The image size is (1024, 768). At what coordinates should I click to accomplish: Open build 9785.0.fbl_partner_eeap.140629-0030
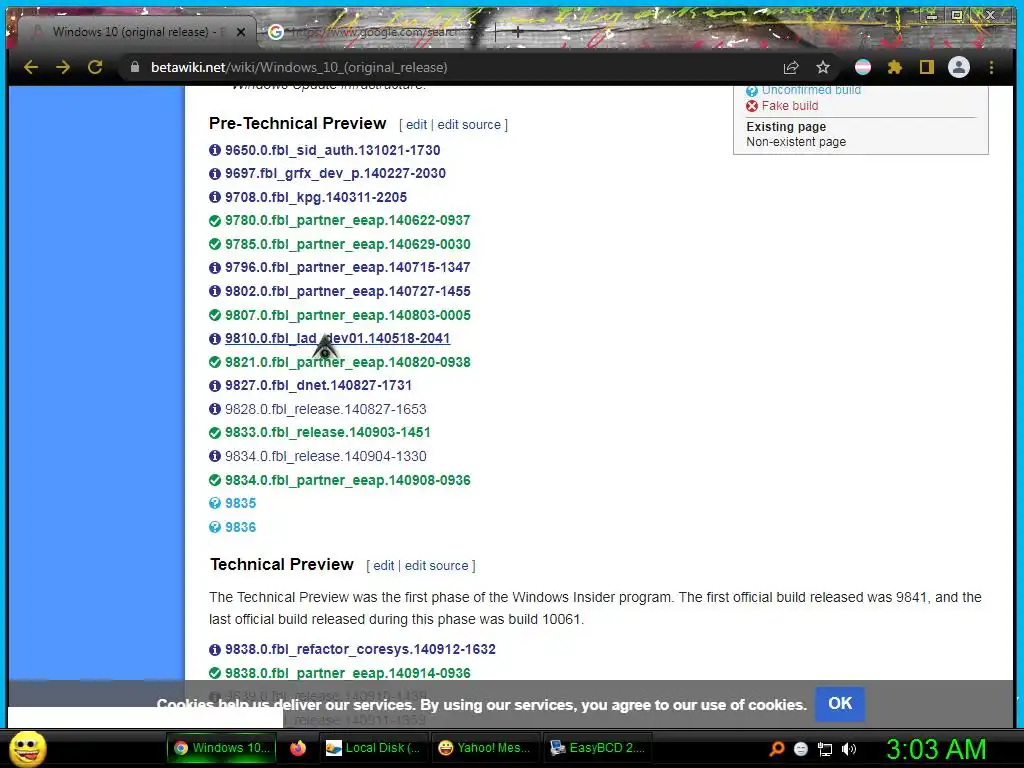[x=347, y=244]
